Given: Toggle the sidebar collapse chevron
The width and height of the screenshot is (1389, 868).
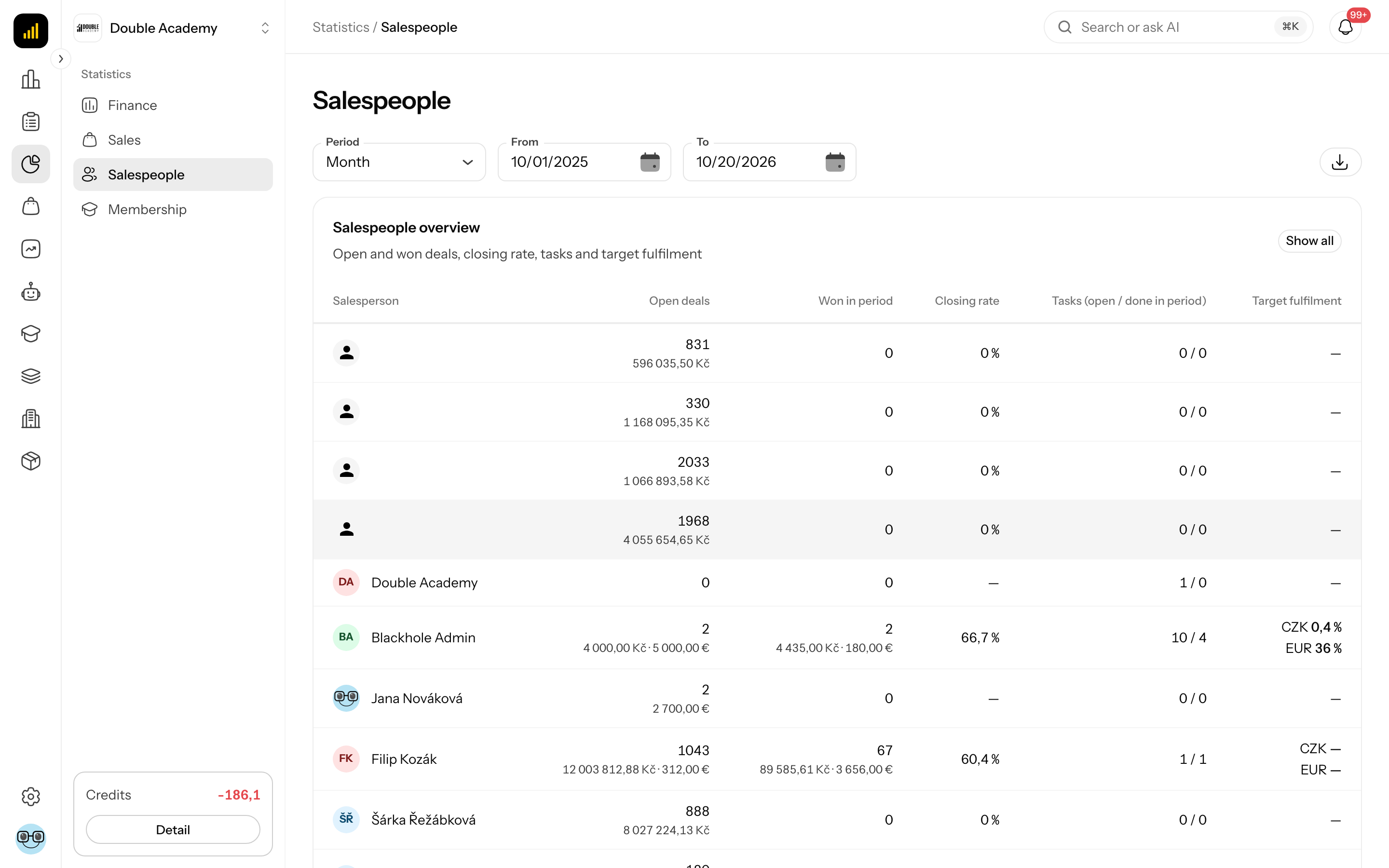Looking at the screenshot, I should coord(61,58).
